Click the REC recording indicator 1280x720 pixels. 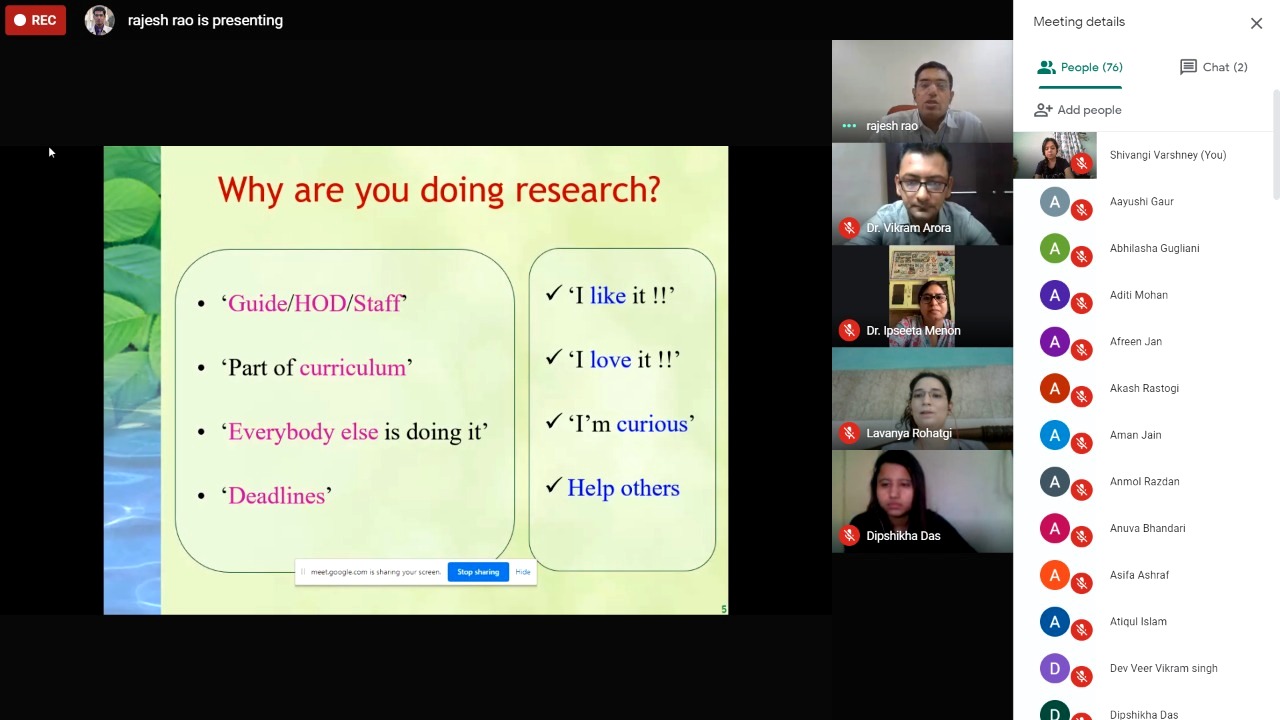tap(35, 20)
